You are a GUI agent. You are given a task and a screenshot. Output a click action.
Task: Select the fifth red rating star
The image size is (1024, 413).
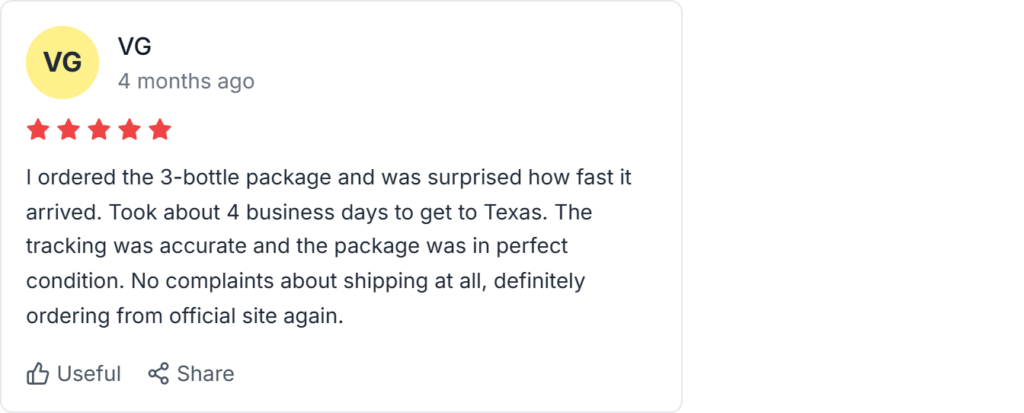pos(160,130)
